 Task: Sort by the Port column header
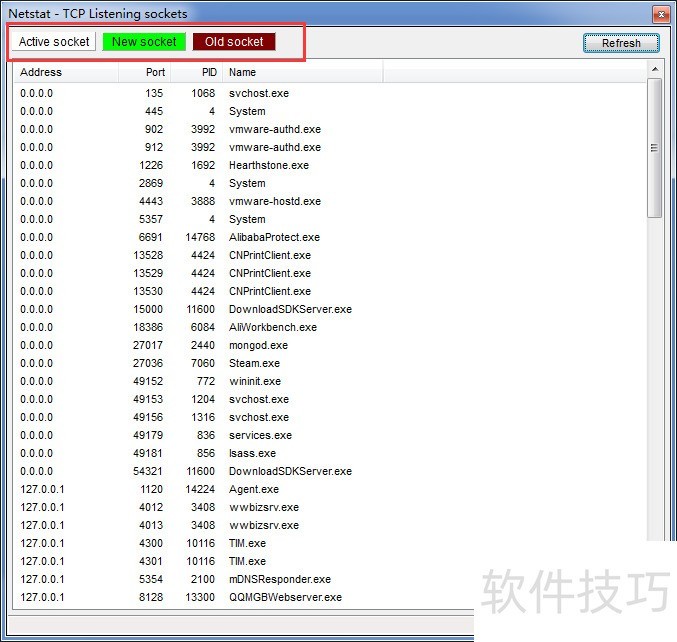(x=145, y=72)
